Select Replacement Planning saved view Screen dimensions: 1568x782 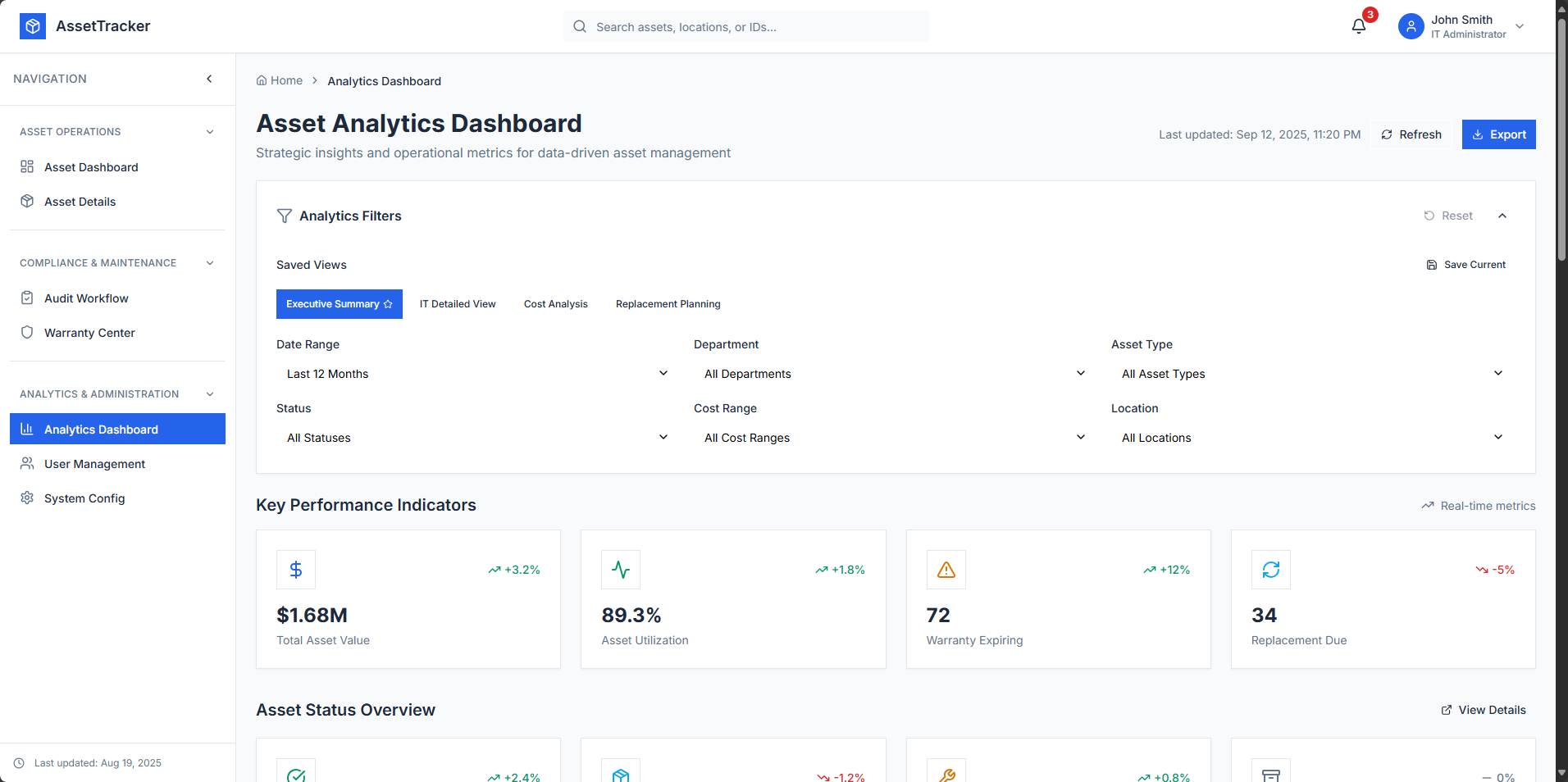pyautogui.click(x=668, y=304)
